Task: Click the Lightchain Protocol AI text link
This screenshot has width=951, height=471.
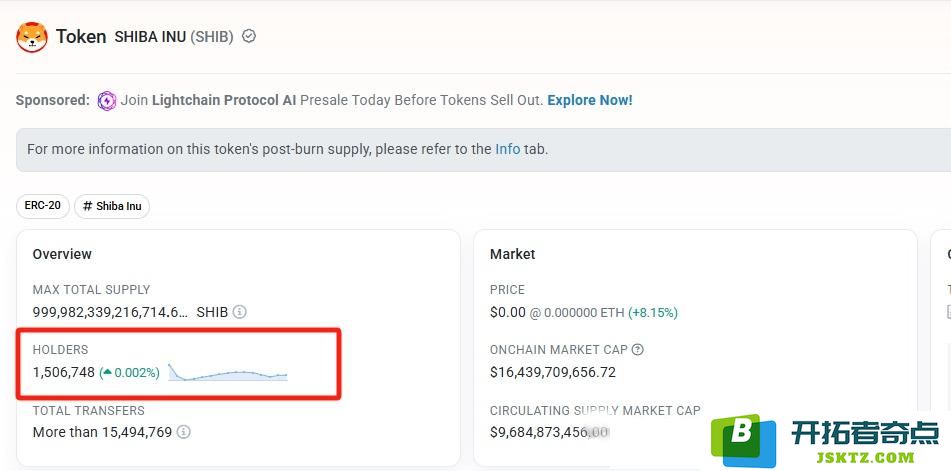Action: point(224,100)
